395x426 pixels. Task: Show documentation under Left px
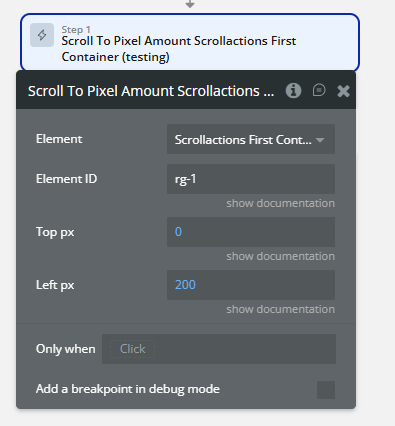280,309
